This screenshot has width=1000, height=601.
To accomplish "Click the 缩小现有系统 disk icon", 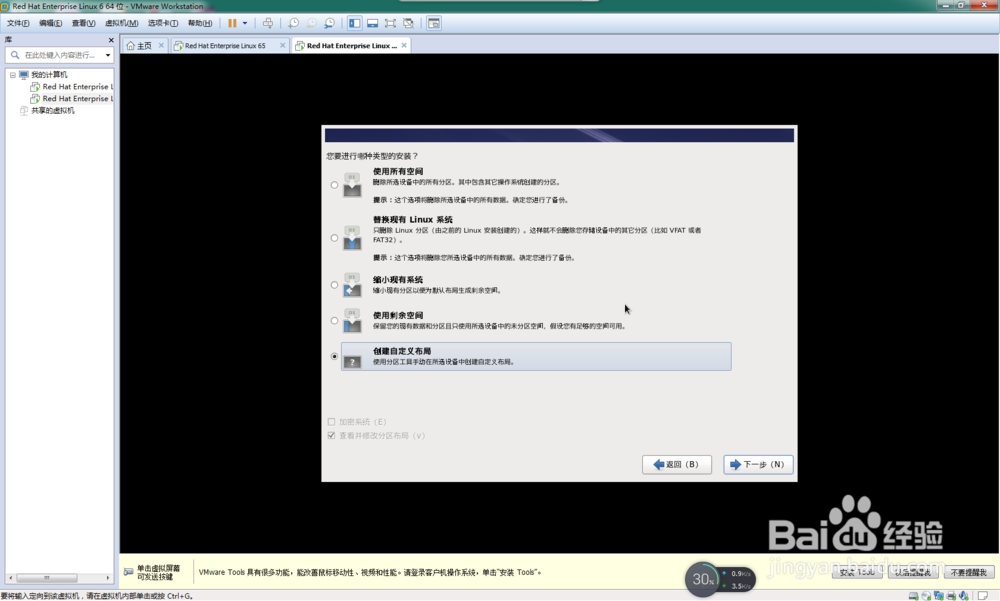I will tap(352, 285).
